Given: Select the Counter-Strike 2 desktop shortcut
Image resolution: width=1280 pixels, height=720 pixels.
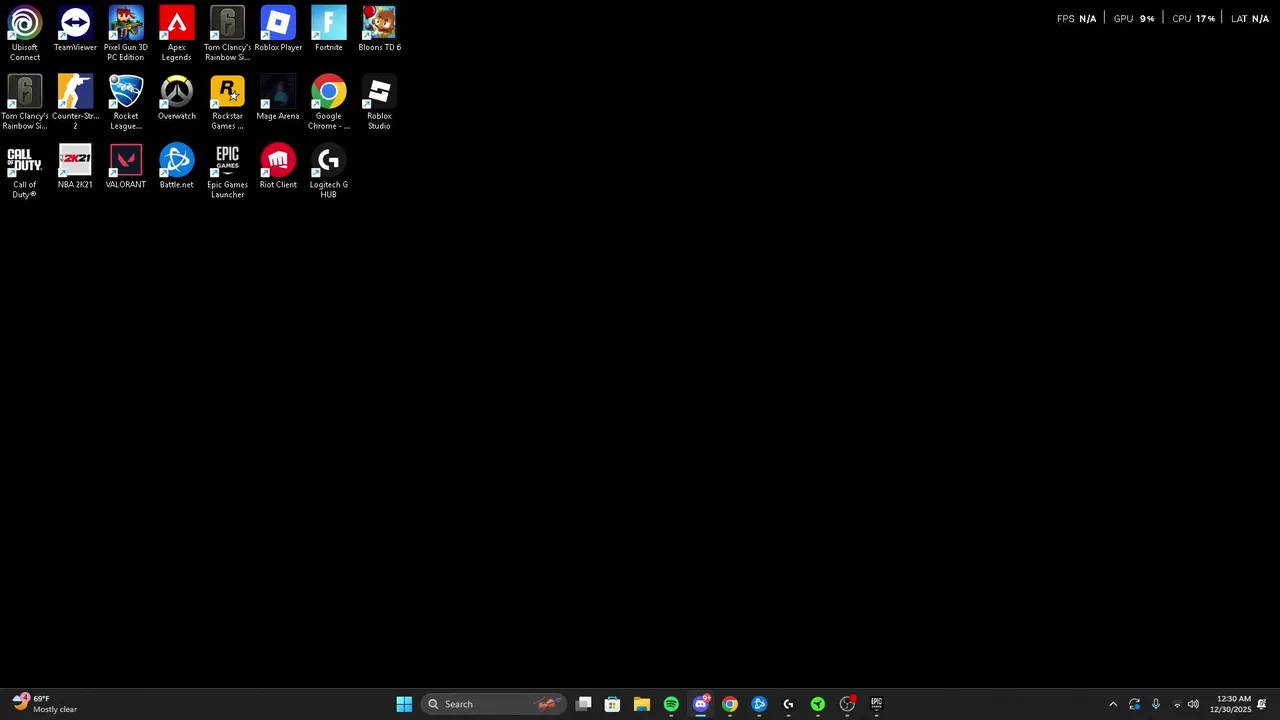Looking at the screenshot, I should coord(75,102).
